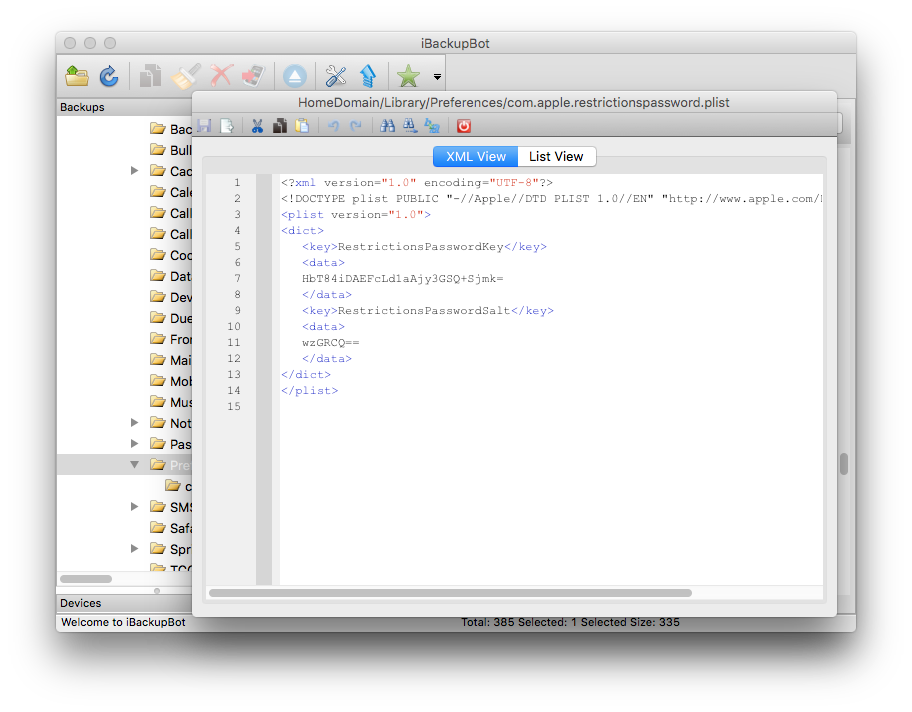
Task: Click the Undo arrow icon
Action: pos(333,126)
